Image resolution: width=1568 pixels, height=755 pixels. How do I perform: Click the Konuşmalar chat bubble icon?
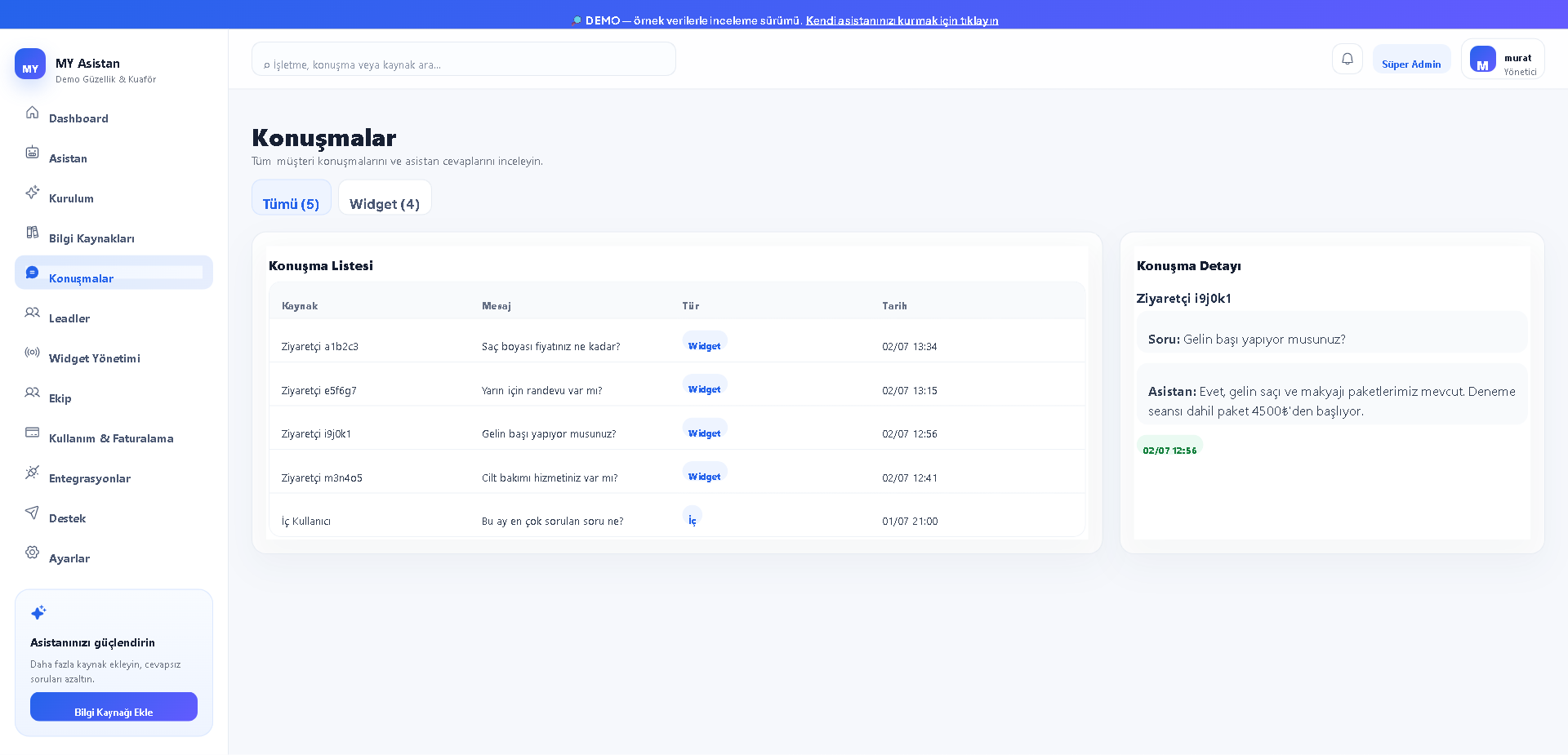pyautogui.click(x=32, y=272)
